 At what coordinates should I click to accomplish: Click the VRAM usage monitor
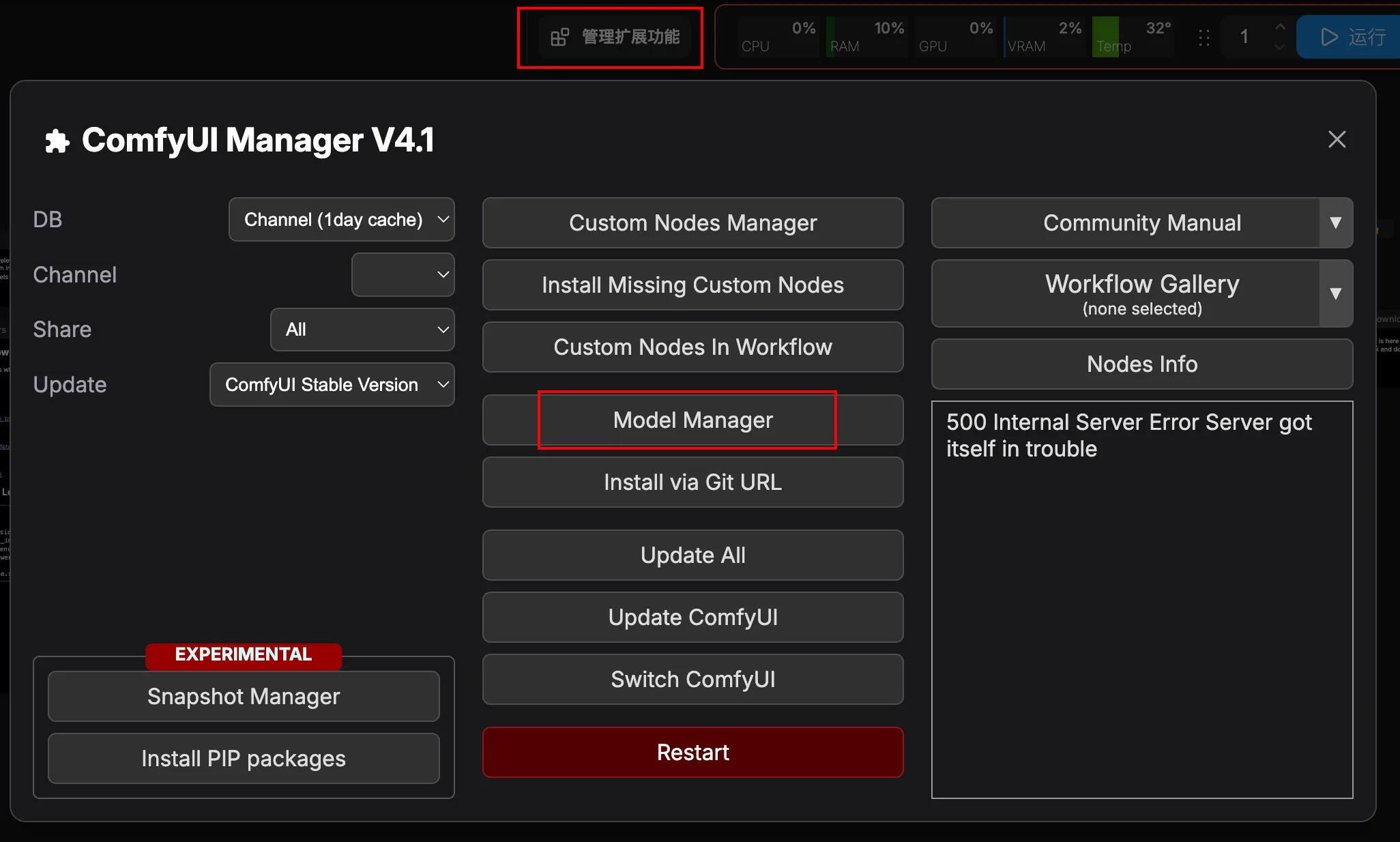(x=1045, y=37)
